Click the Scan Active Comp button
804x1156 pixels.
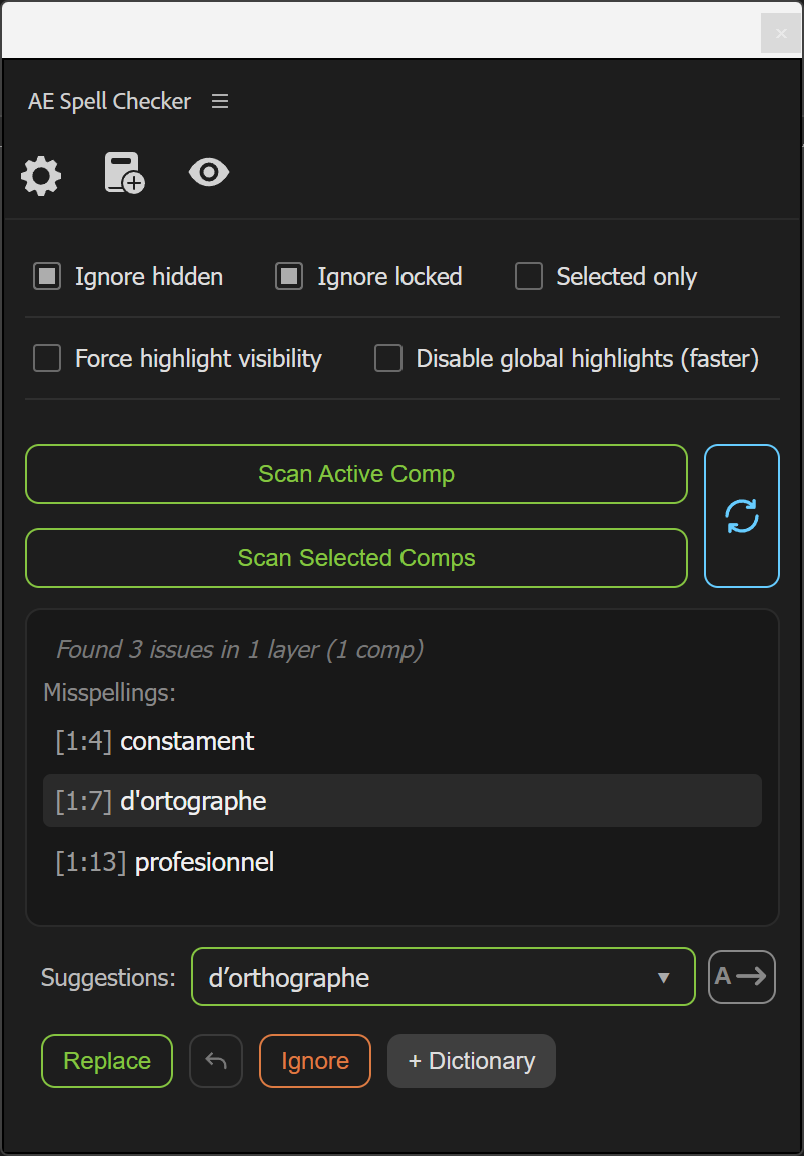(357, 474)
